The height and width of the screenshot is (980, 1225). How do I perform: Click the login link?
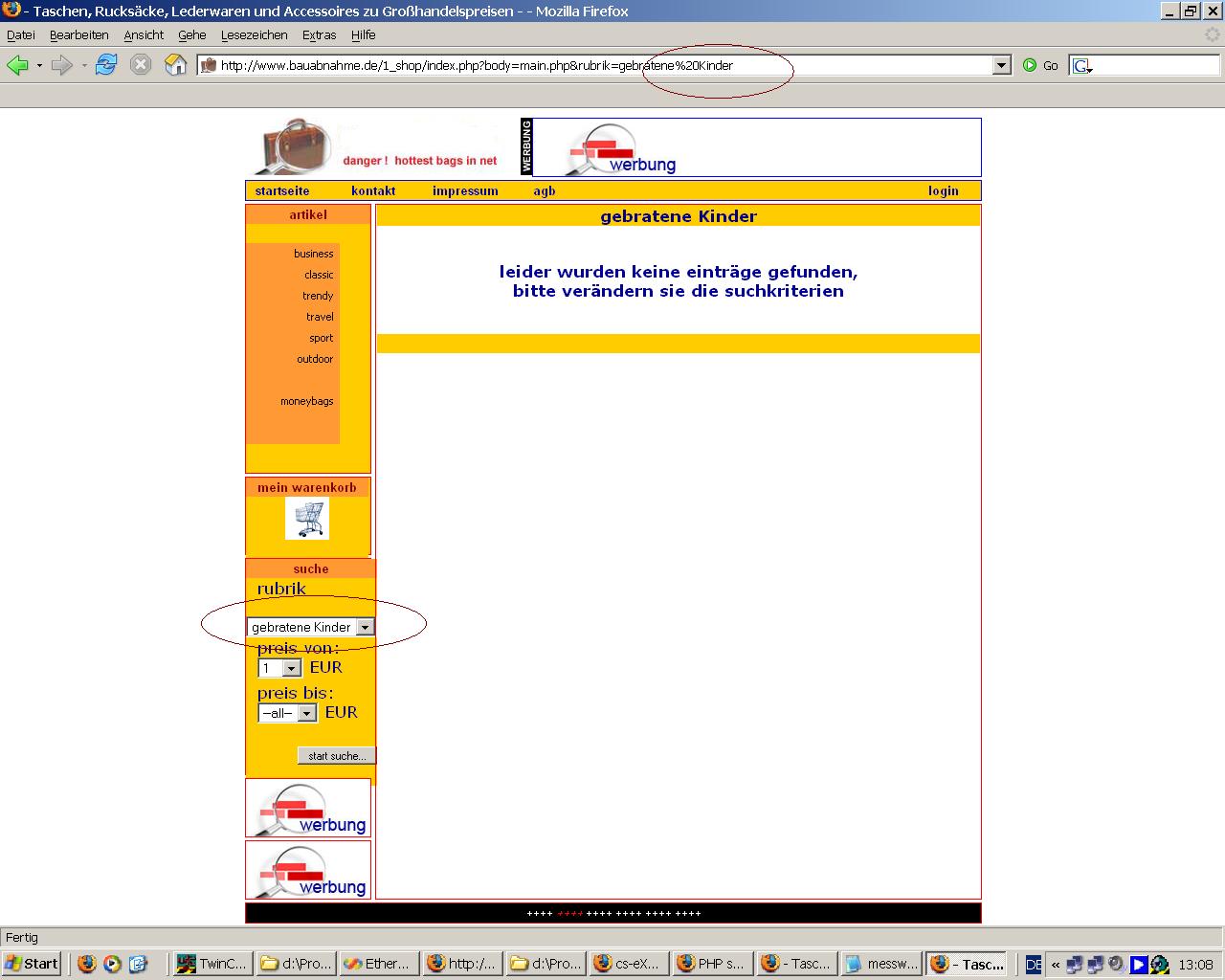pyautogui.click(x=943, y=190)
